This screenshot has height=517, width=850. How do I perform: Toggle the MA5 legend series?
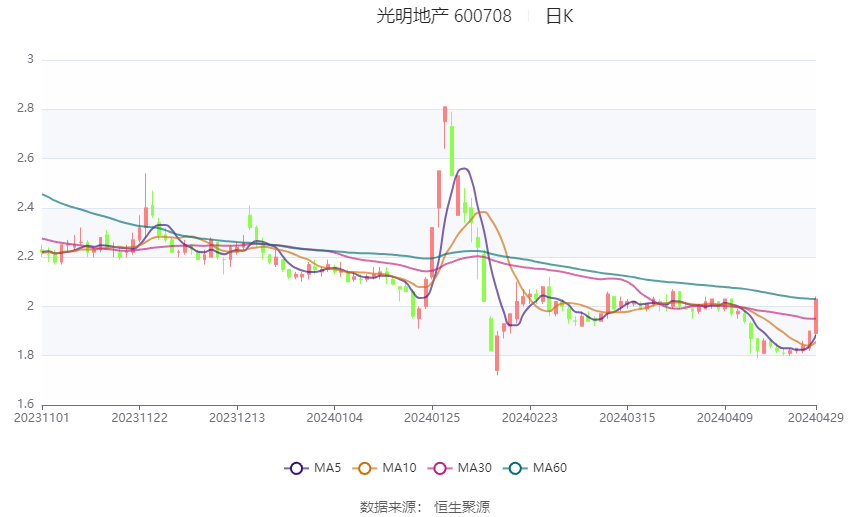point(313,468)
